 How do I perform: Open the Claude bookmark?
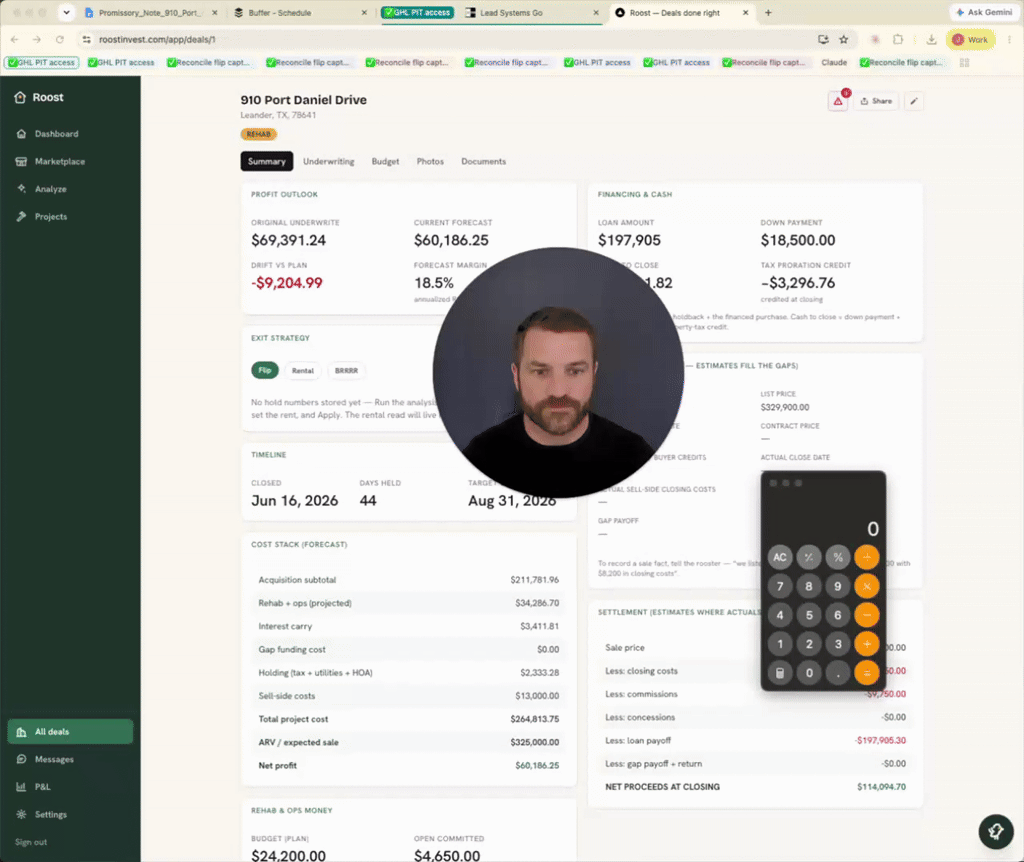pyautogui.click(x=834, y=63)
